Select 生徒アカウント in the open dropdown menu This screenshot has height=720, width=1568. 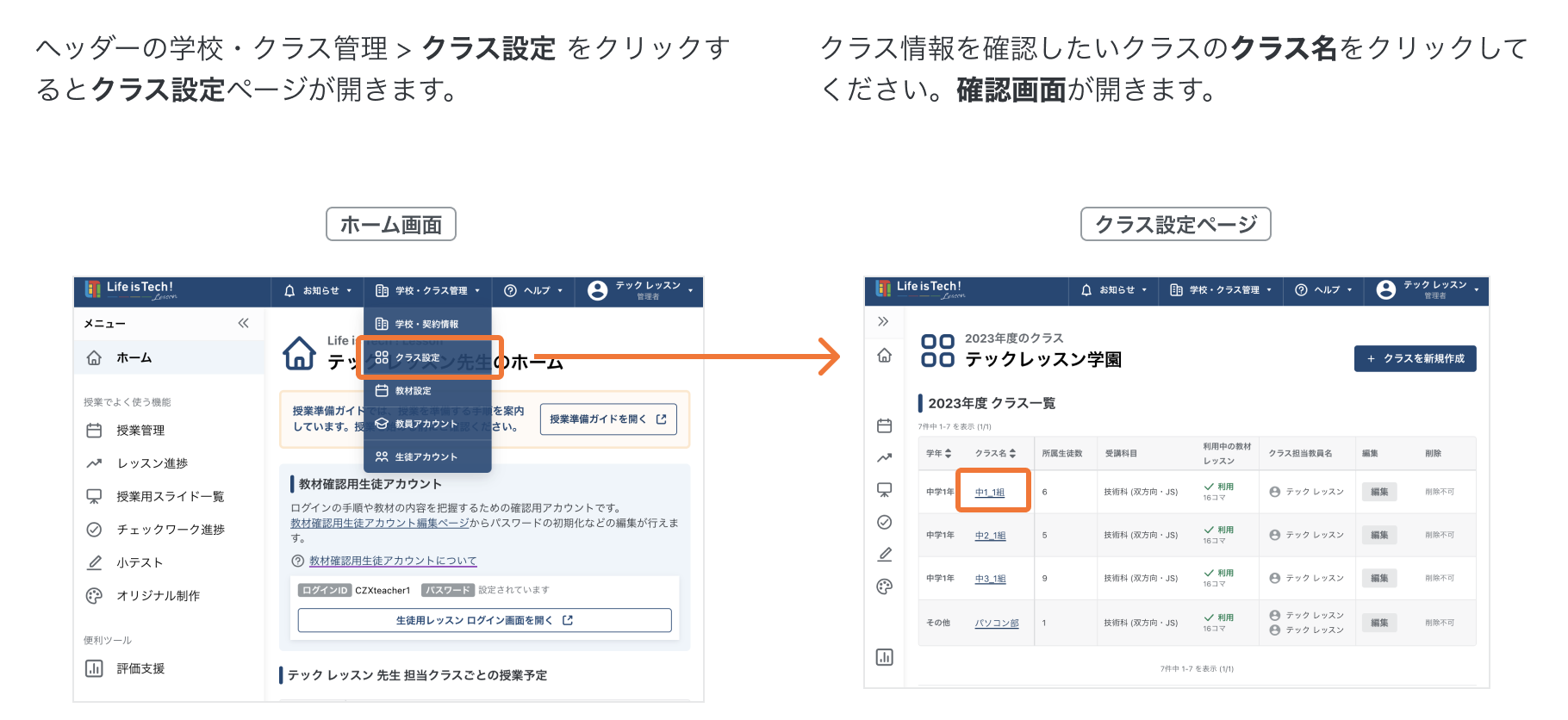[426, 456]
